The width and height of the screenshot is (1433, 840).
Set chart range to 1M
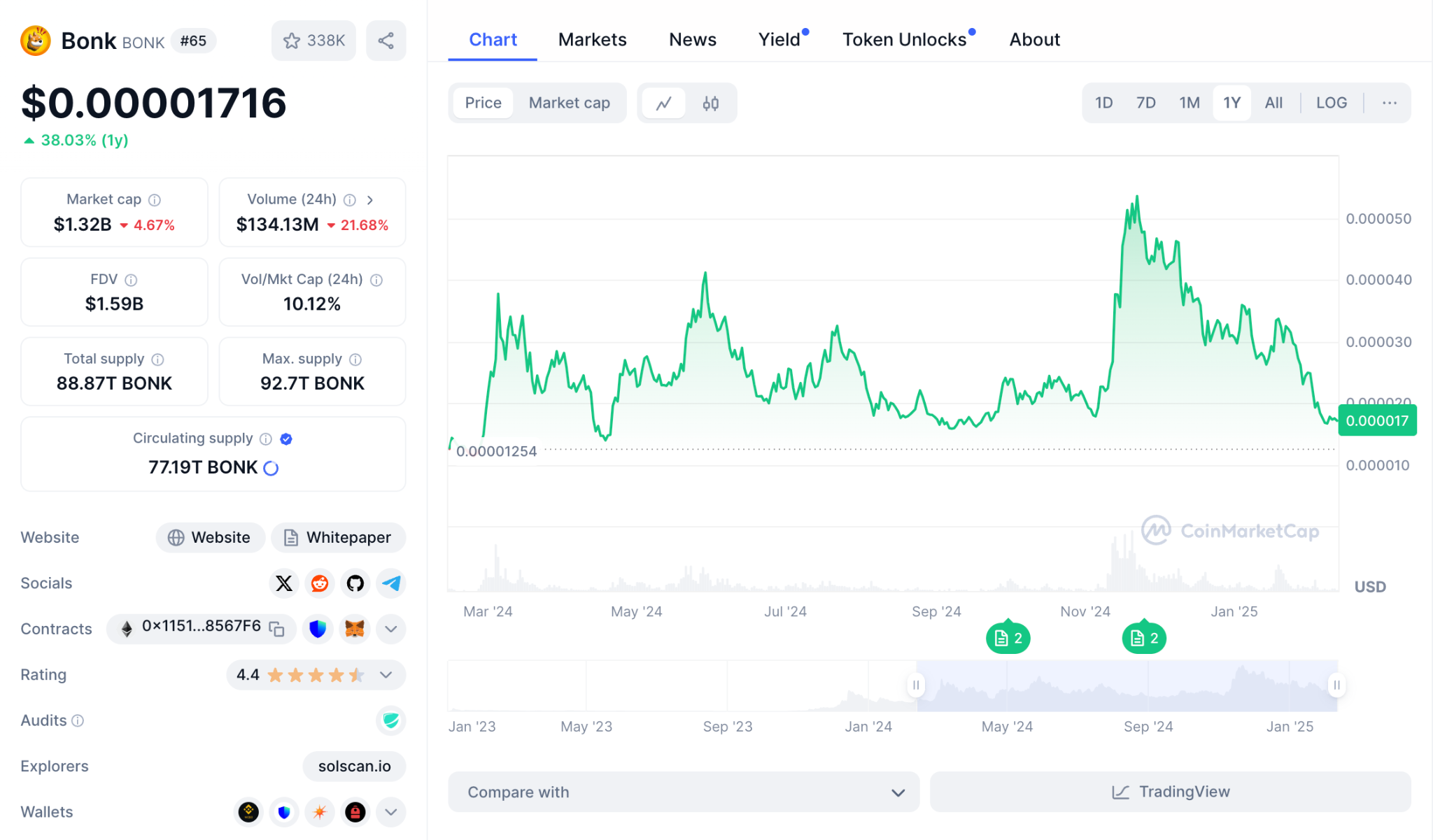[x=1190, y=104]
